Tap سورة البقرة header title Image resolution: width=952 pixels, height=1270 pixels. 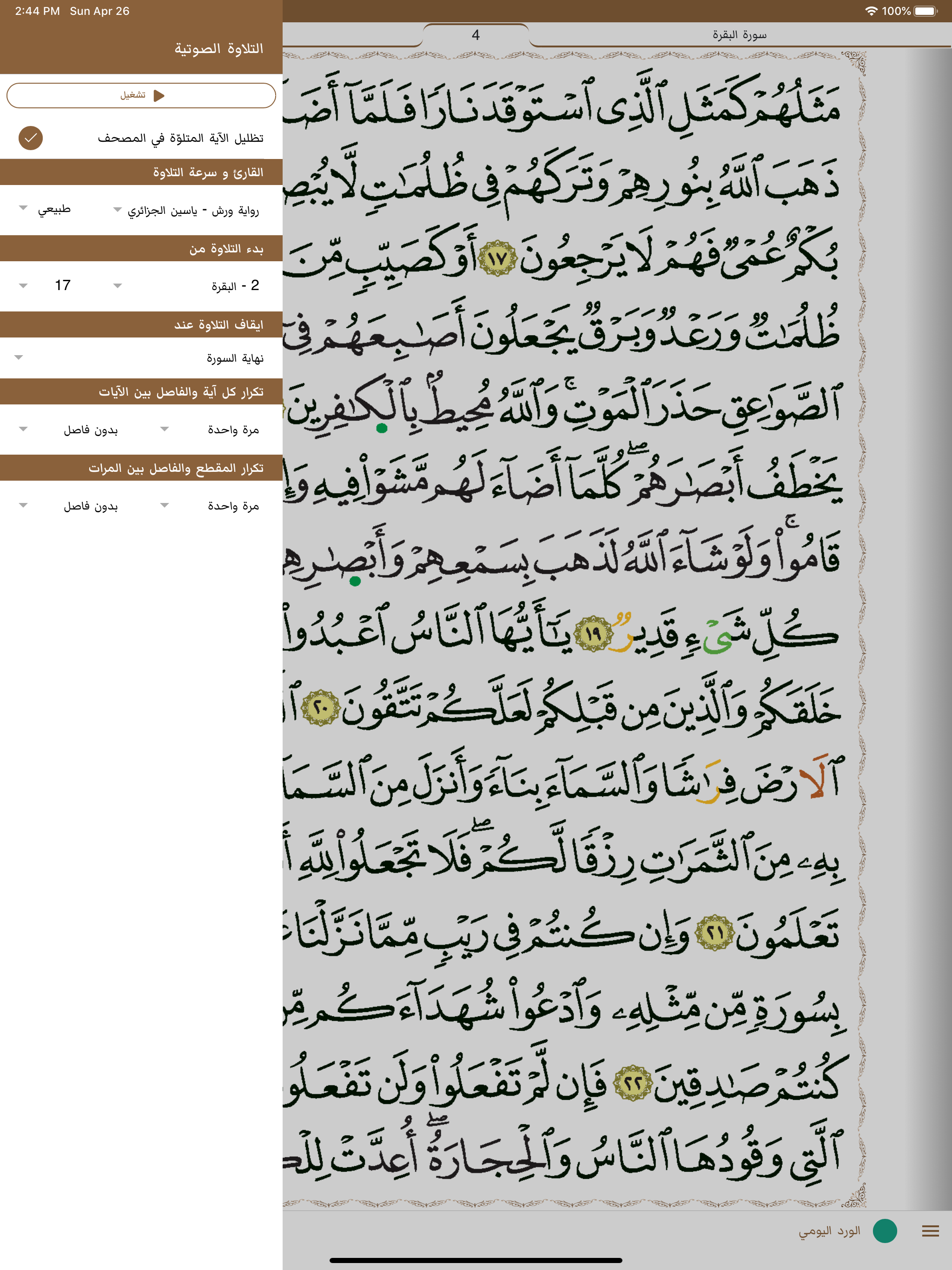(740, 35)
